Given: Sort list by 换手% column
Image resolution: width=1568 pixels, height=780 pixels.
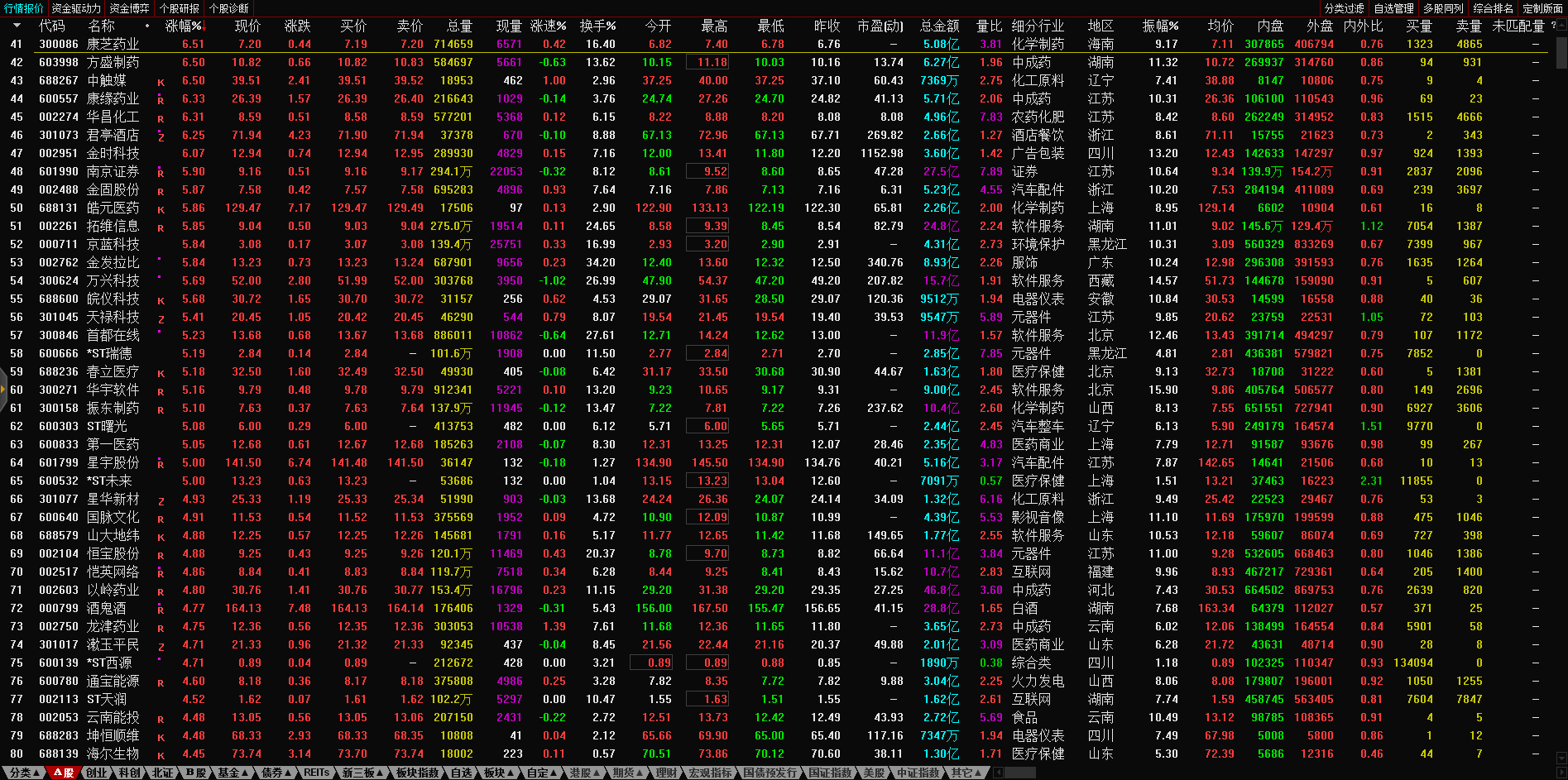Looking at the screenshot, I should pos(597,26).
